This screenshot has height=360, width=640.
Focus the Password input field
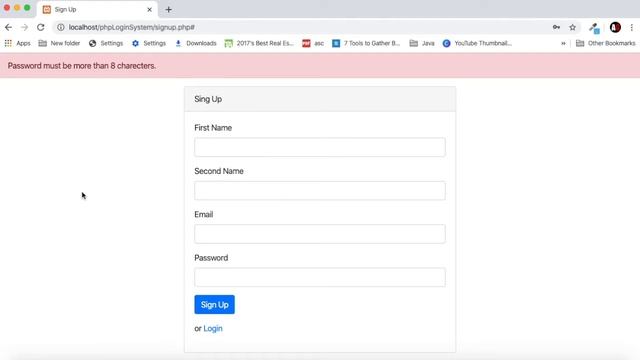coord(320,278)
